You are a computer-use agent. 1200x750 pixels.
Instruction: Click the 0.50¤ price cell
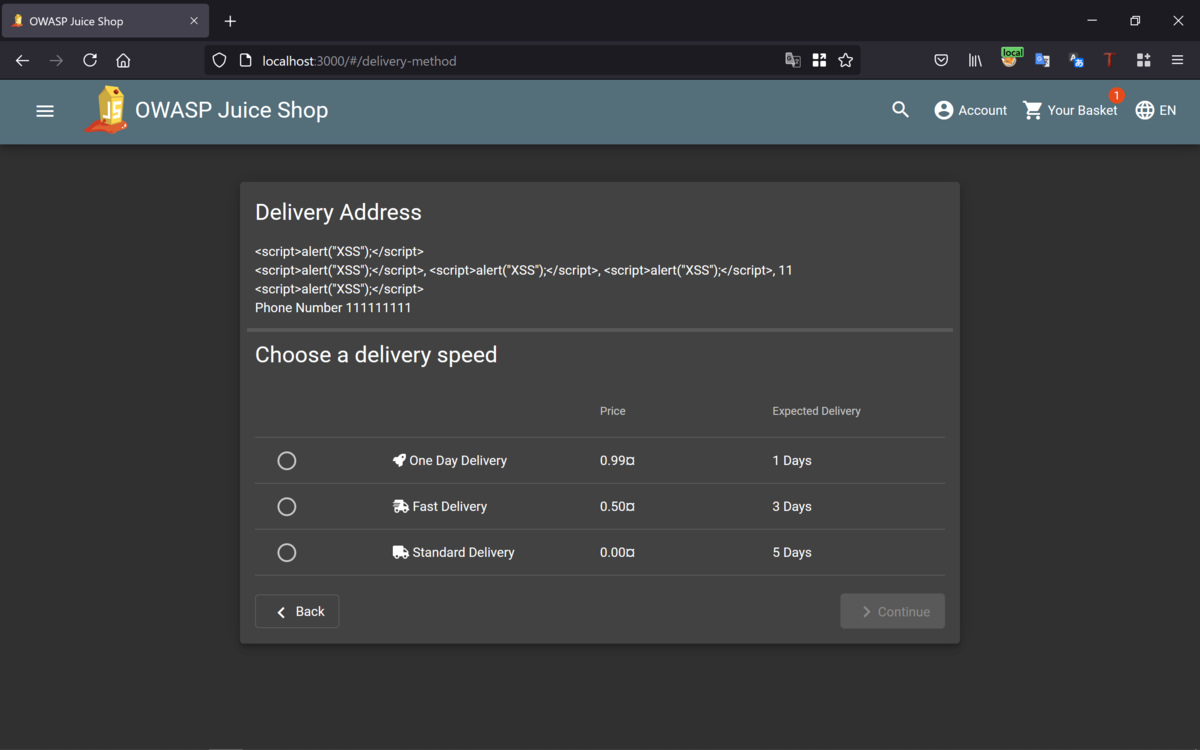coord(617,507)
